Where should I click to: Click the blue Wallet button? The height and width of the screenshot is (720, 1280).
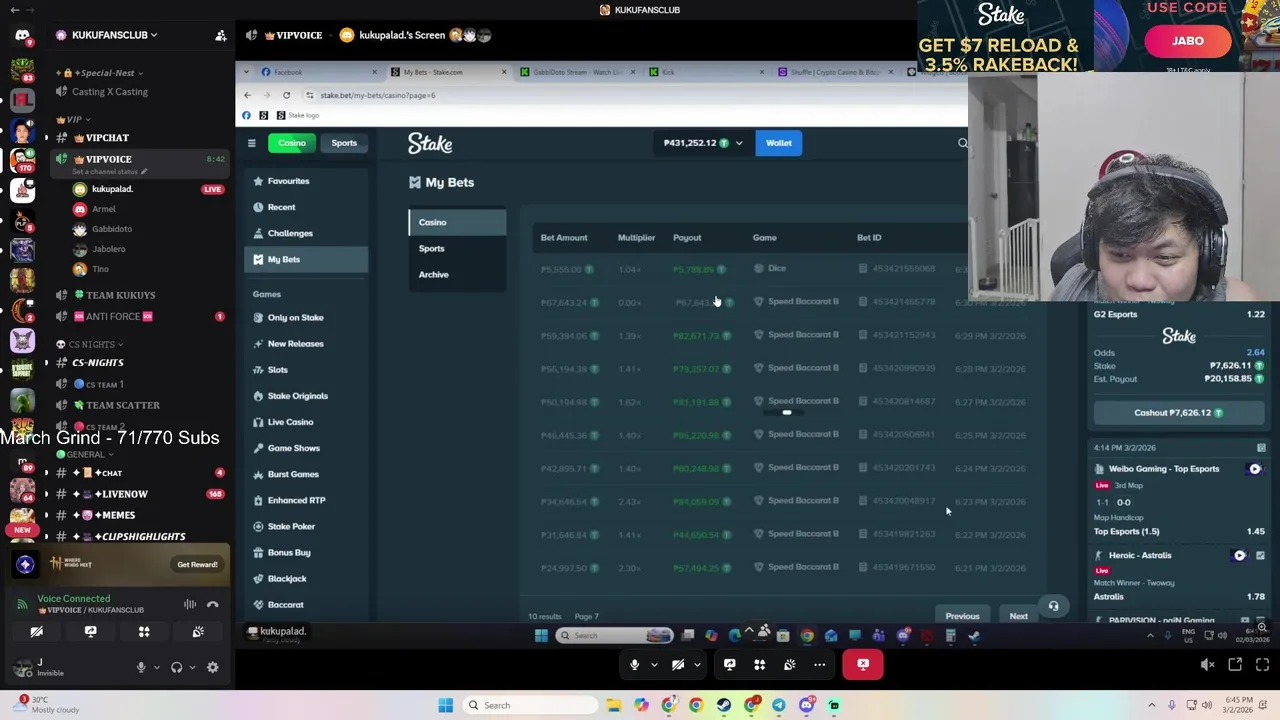[778, 143]
